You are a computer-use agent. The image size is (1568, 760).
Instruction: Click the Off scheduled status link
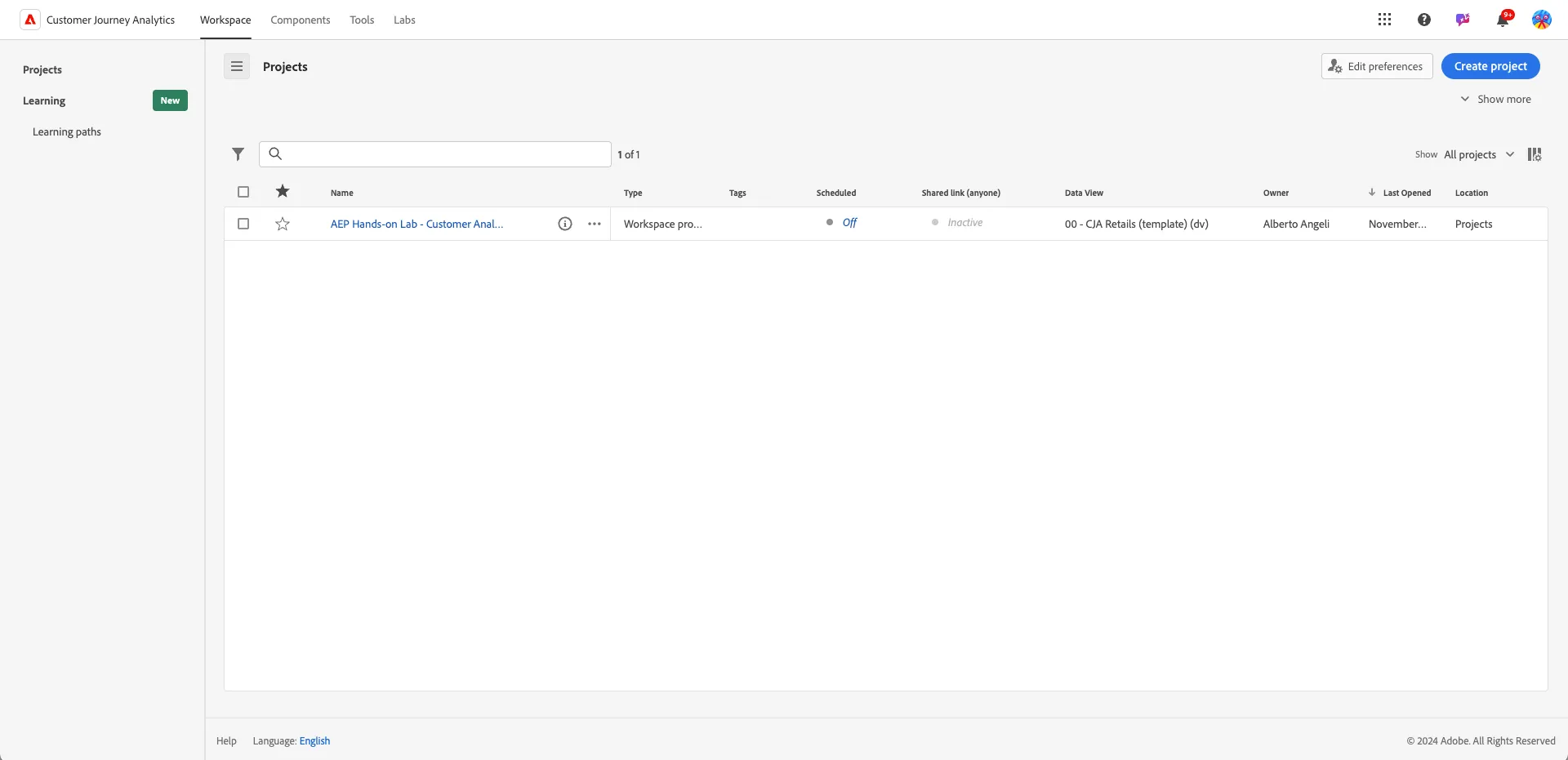point(849,222)
